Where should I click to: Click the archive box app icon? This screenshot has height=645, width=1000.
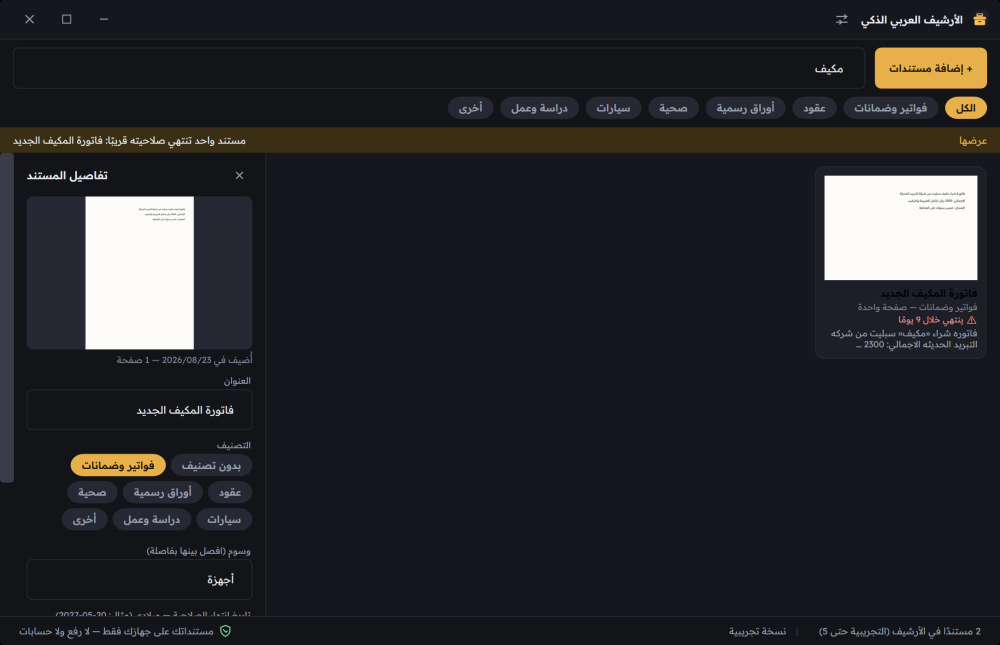(x=980, y=20)
